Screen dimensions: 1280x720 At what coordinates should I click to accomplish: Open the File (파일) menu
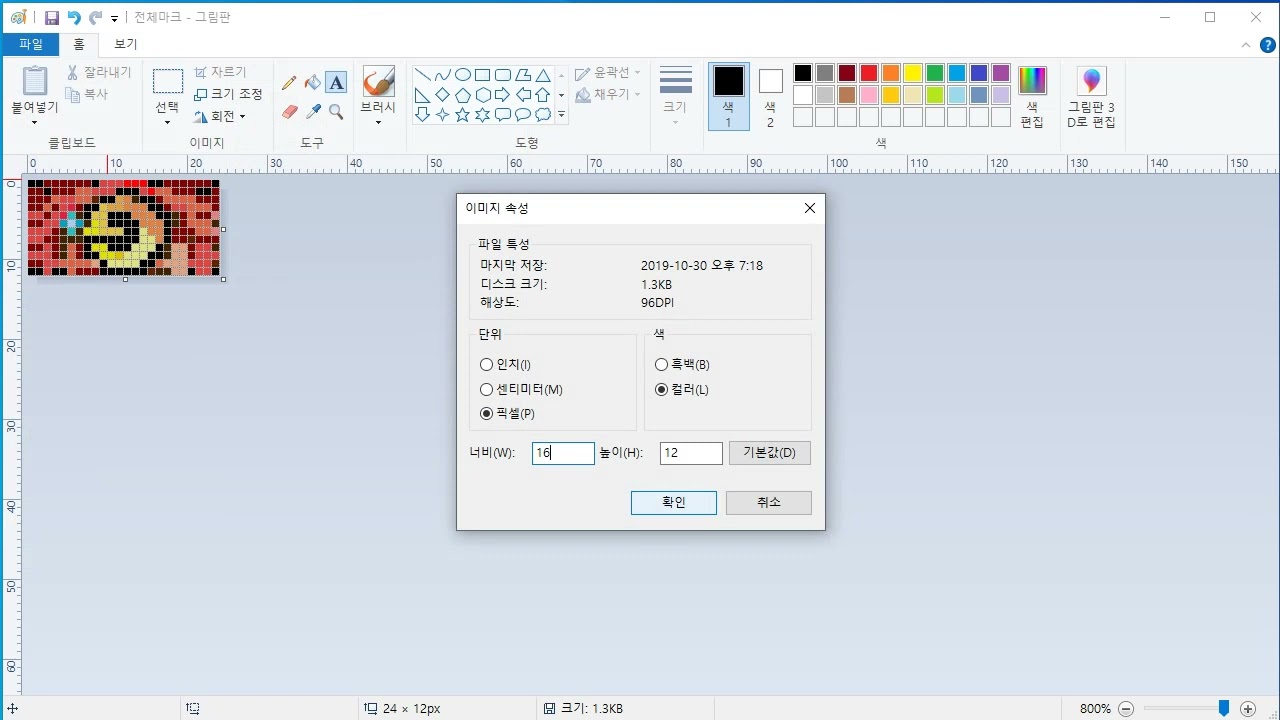click(31, 44)
